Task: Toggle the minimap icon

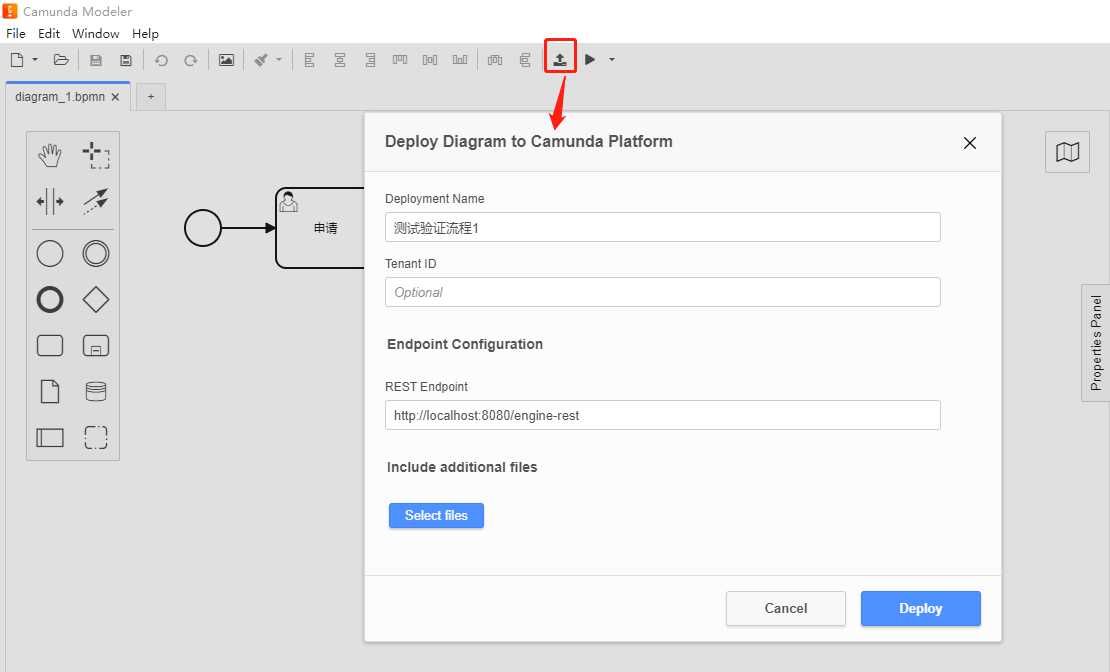Action: pos(1068,152)
